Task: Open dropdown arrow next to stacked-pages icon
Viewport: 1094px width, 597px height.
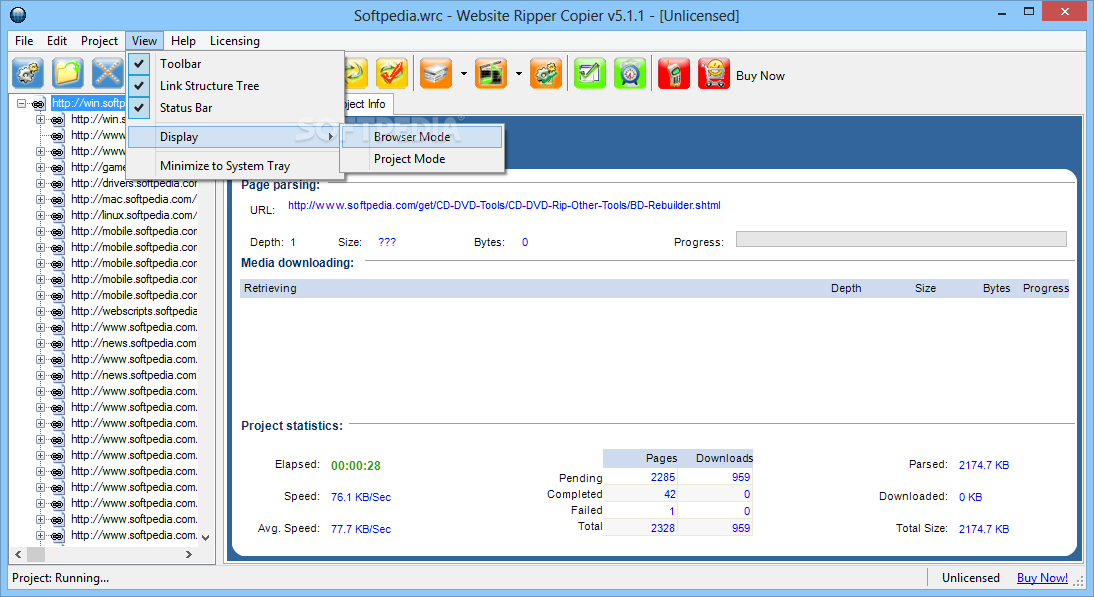Action: [463, 73]
